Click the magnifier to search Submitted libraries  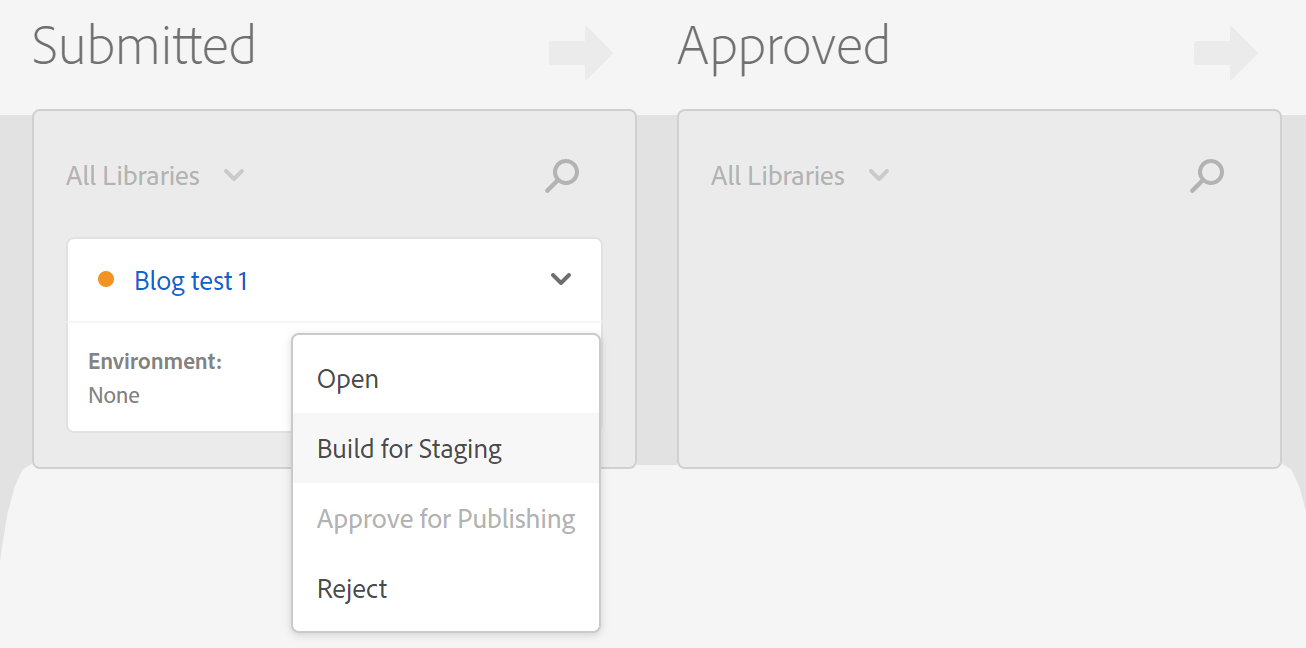[x=561, y=175]
